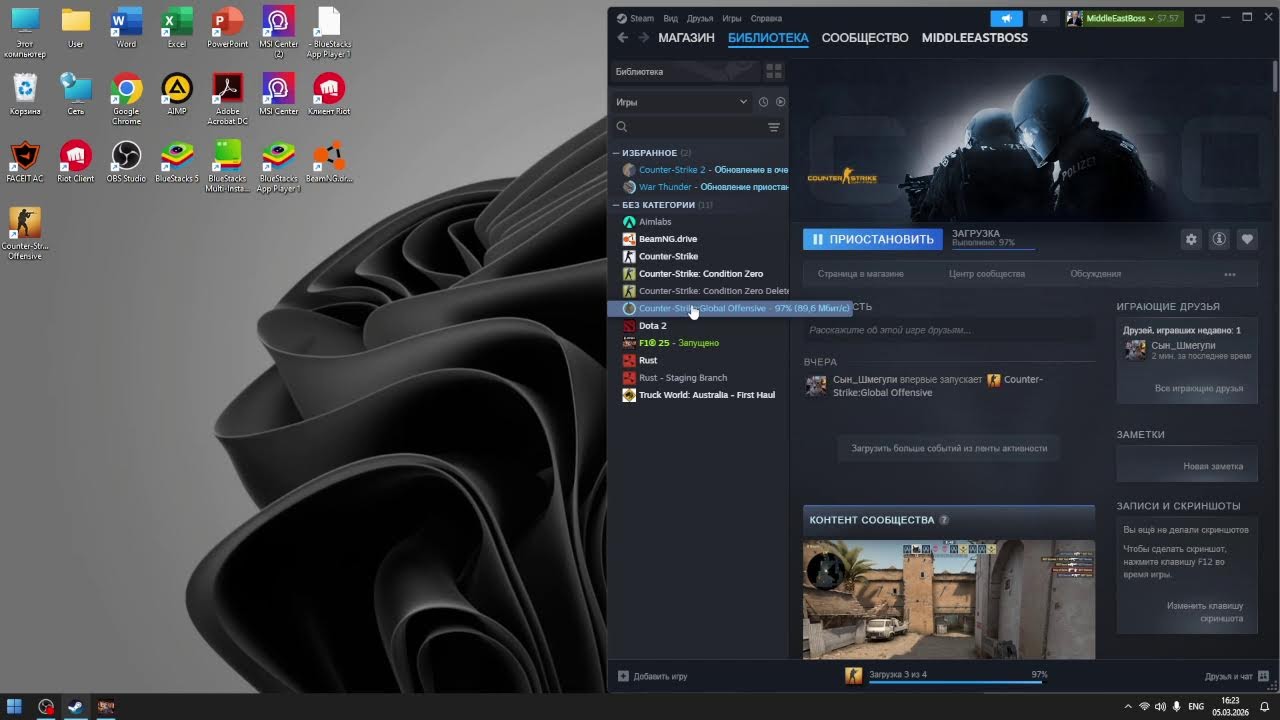Open Windows Start button
The height and width of the screenshot is (720, 1280).
pos(15,707)
